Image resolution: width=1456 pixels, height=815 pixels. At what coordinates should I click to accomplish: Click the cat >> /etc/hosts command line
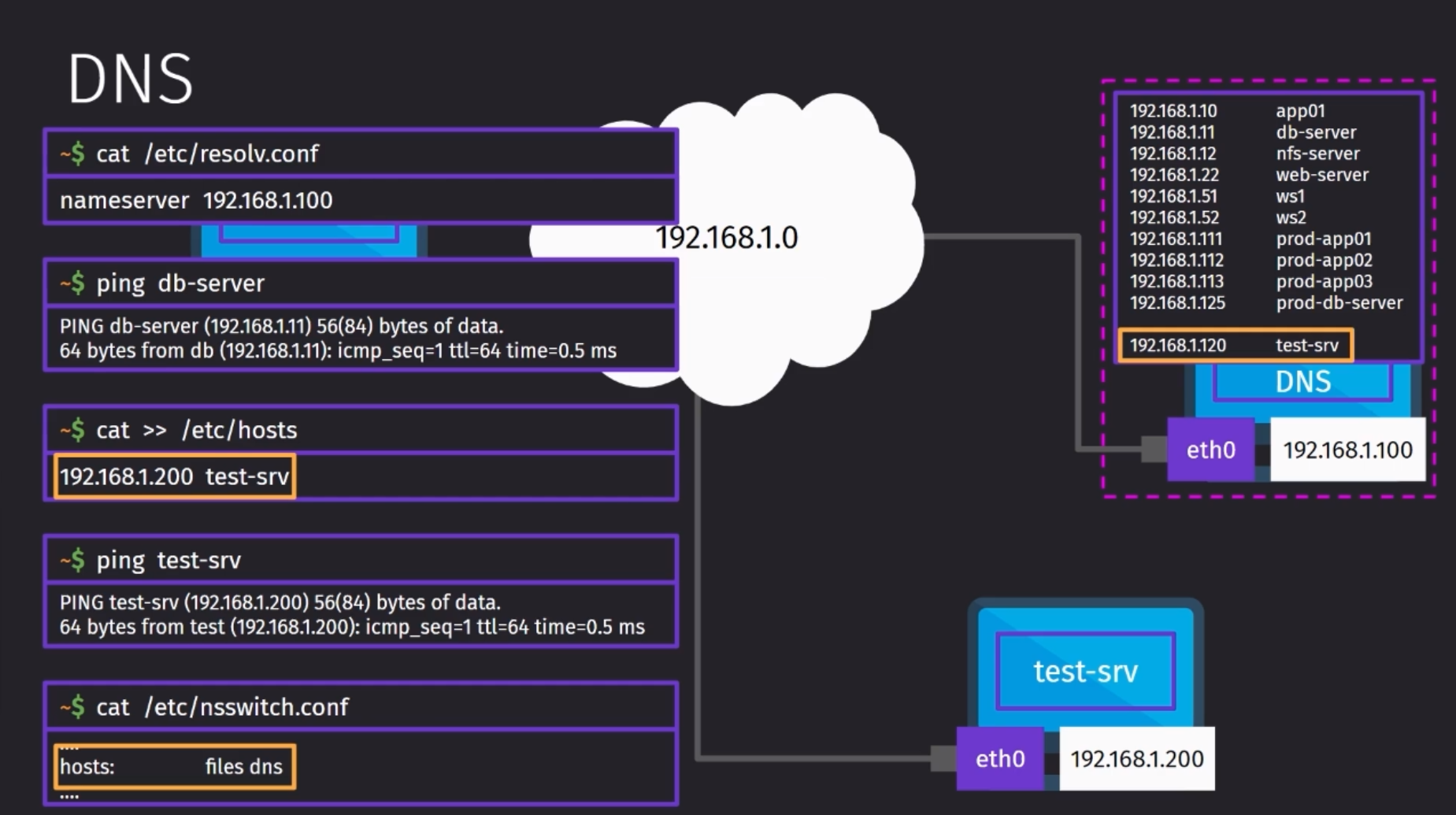click(361, 430)
